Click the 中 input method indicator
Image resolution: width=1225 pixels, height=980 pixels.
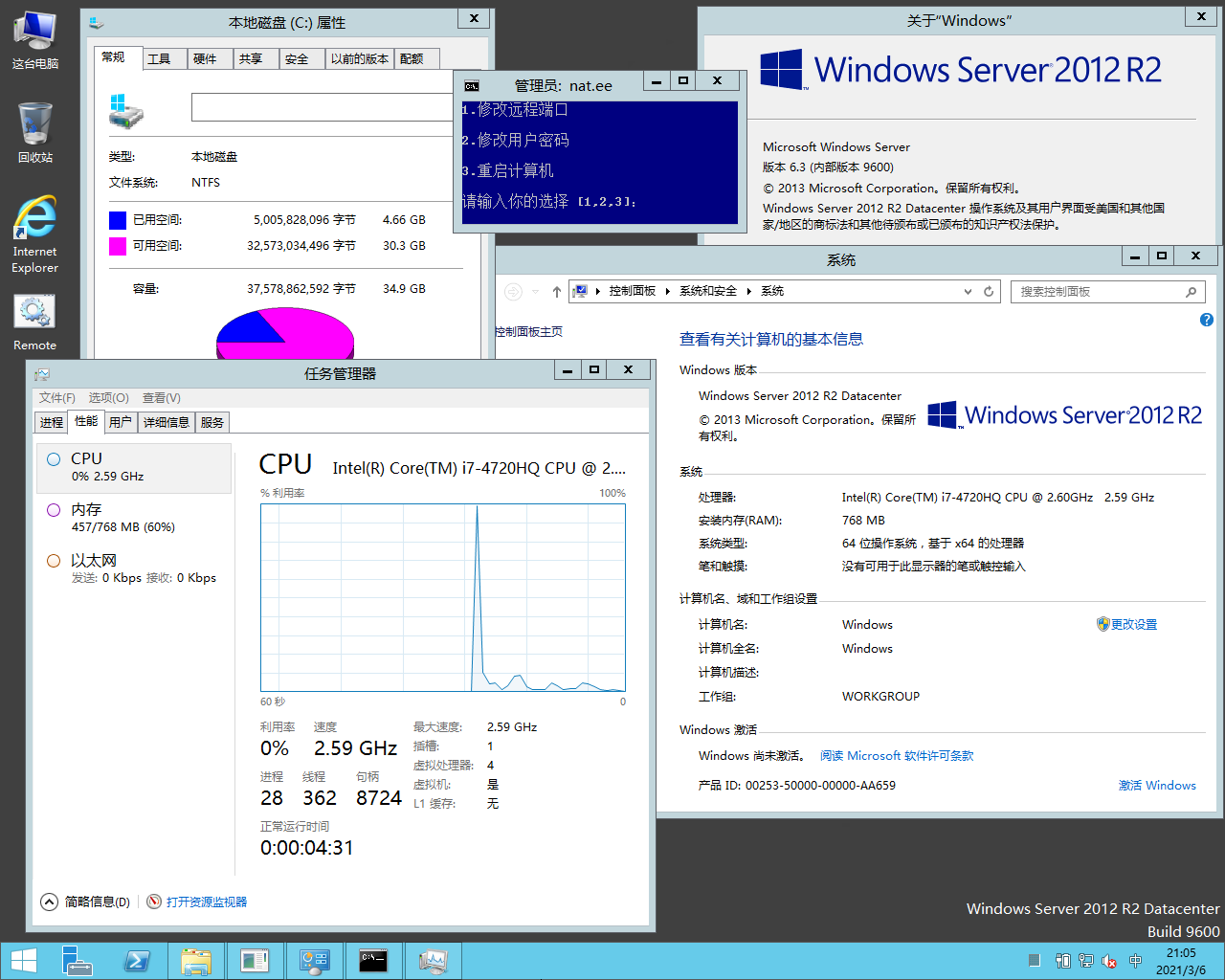coord(1135,961)
